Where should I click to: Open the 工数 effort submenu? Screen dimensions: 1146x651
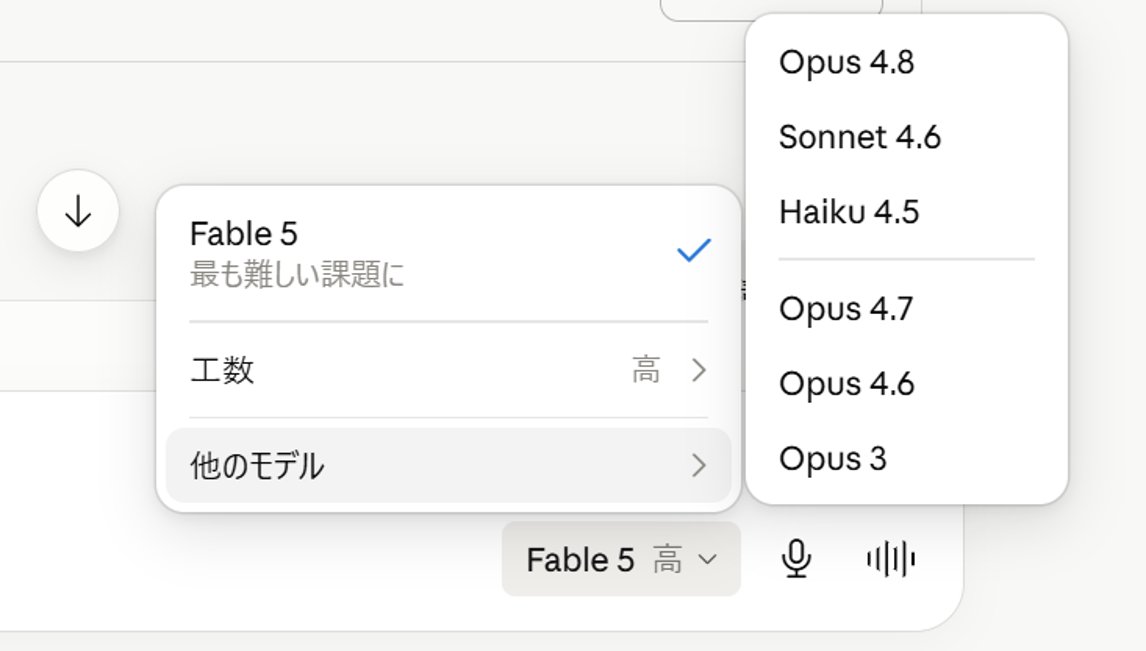point(448,370)
